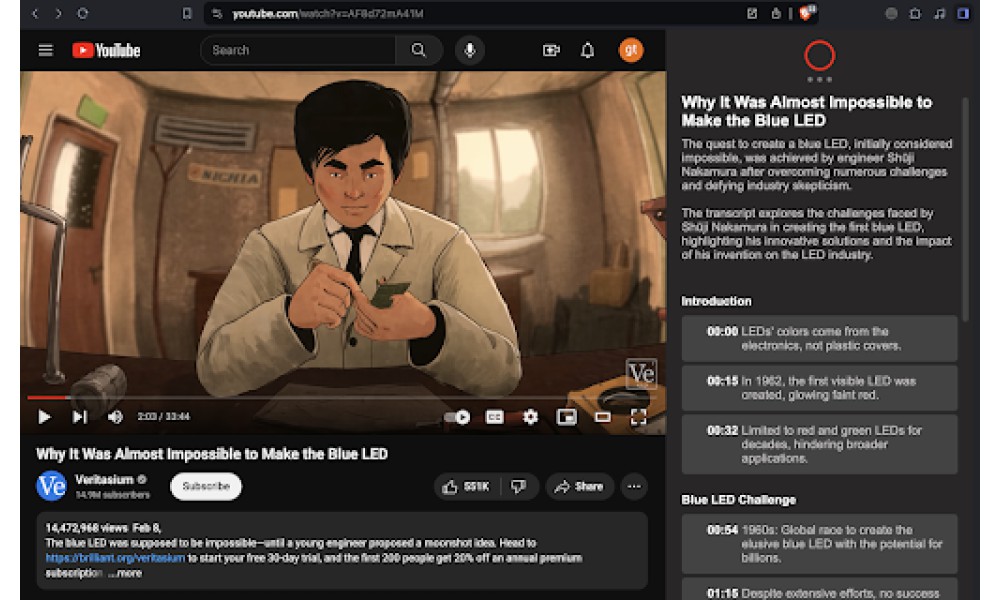This screenshot has width=1000, height=600.
Task: Click the YouTube Search field
Action: 297,50
